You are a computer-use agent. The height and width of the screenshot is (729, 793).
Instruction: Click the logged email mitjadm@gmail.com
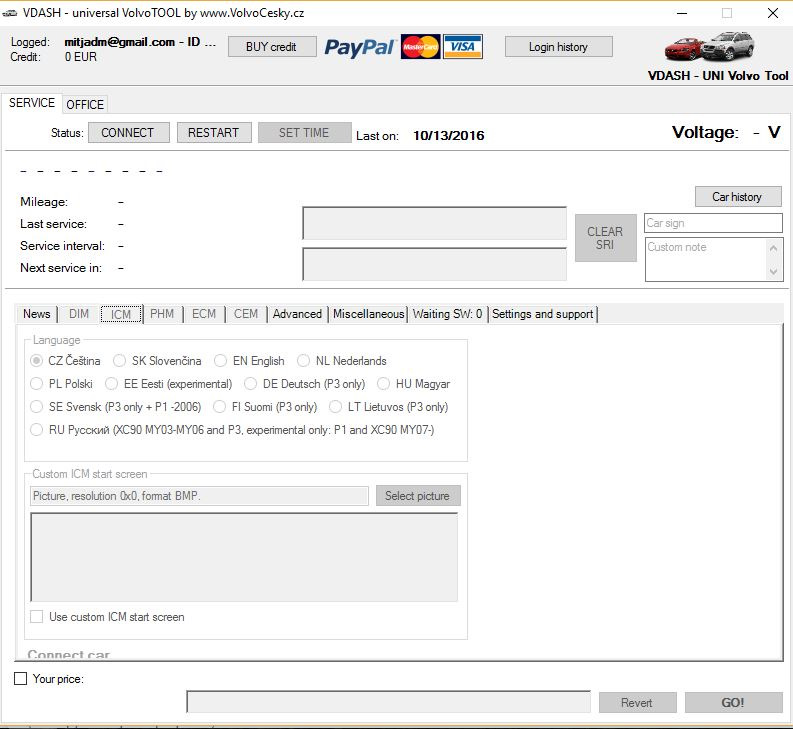pyautogui.click(x=119, y=42)
